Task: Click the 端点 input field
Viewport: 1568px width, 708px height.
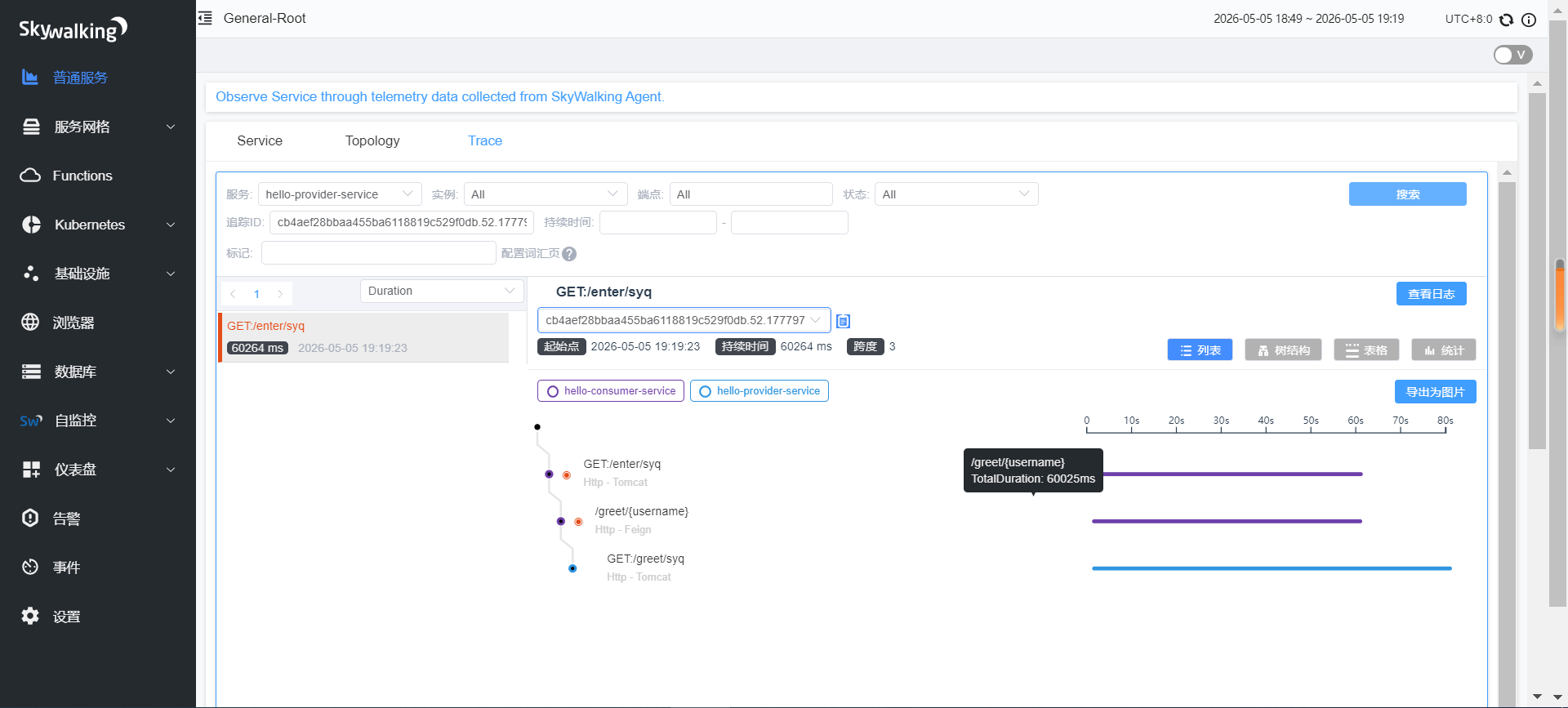Action: click(x=751, y=194)
